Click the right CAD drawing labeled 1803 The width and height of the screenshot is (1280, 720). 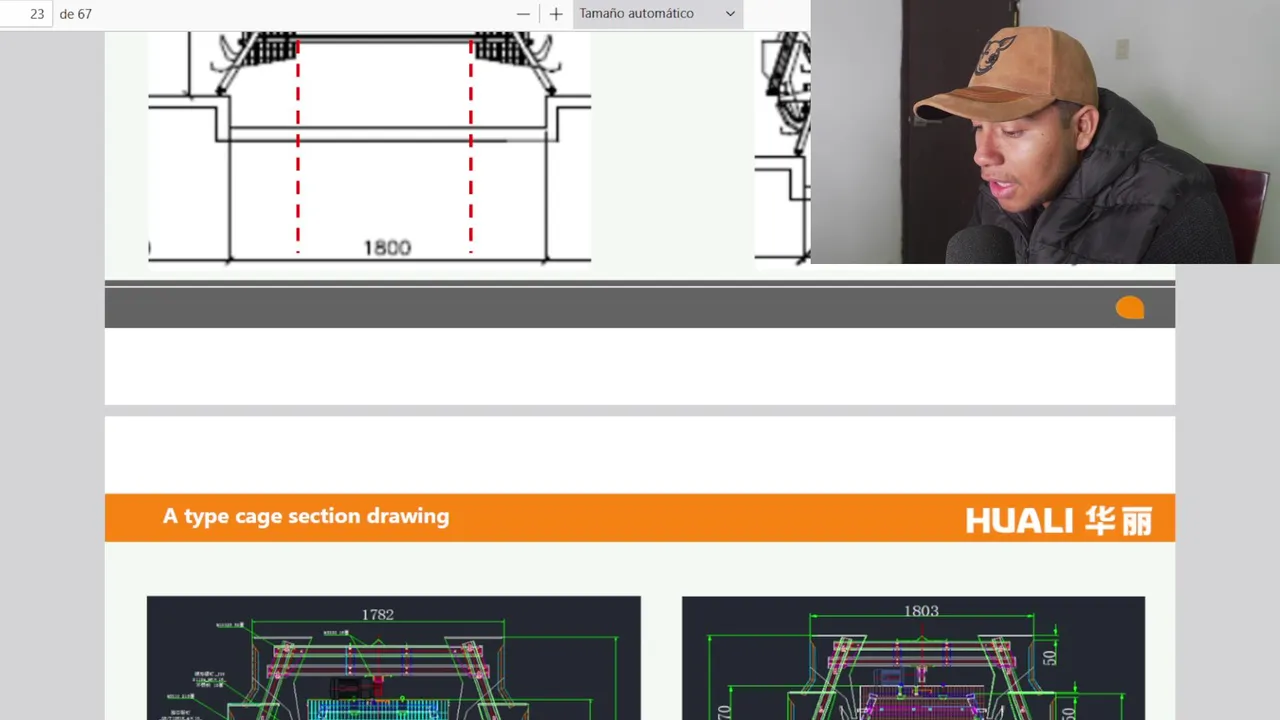(913, 658)
